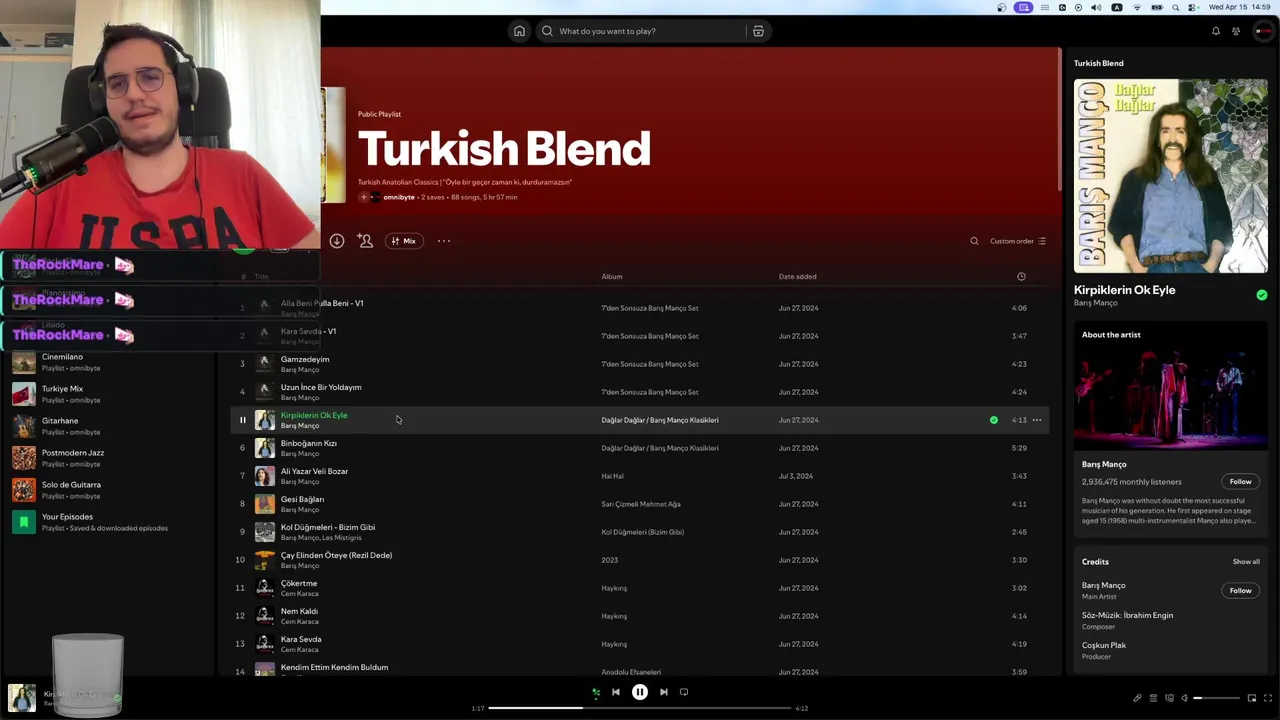Image resolution: width=1280 pixels, height=720 pixels.
Task: Click the Gamzedeyim track row
Action: [640, 364]
